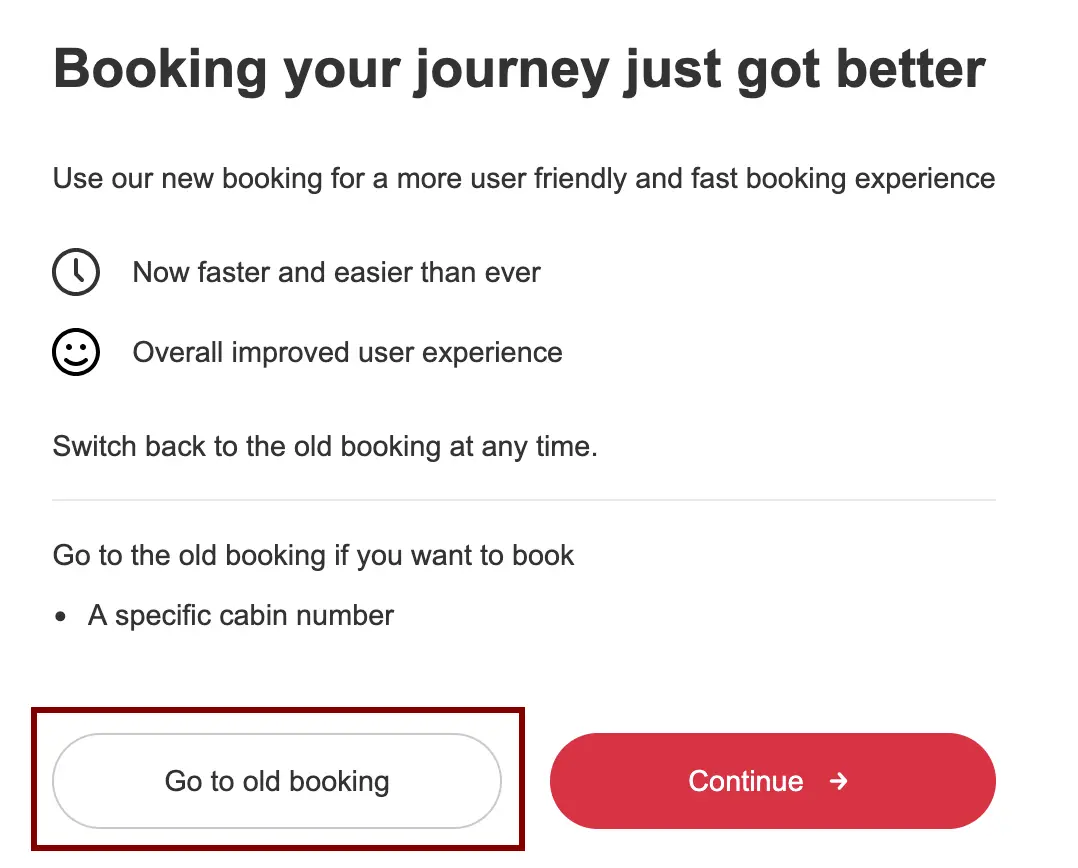Screen dimensions: 1078x868
Task: Click the clock icon
Action: pyautogui.click(x=76, y=272)
